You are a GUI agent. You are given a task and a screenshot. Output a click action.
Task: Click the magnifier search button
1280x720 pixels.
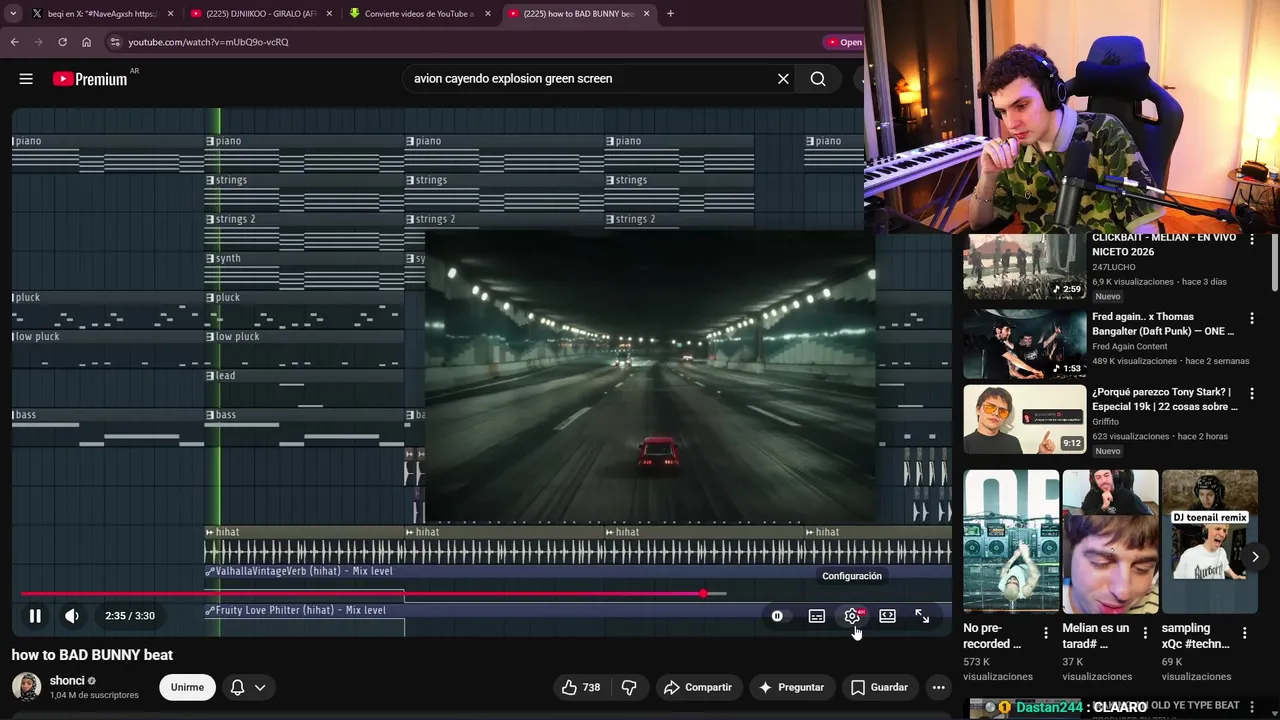(818, 79)
